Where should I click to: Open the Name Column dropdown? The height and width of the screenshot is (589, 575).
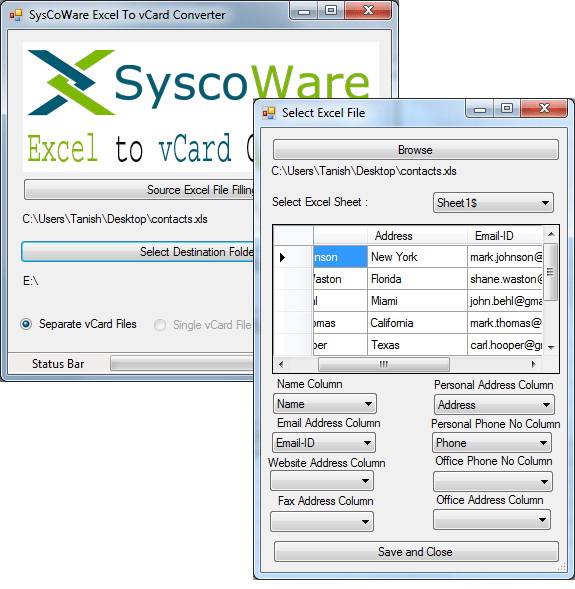click(325, 404)
